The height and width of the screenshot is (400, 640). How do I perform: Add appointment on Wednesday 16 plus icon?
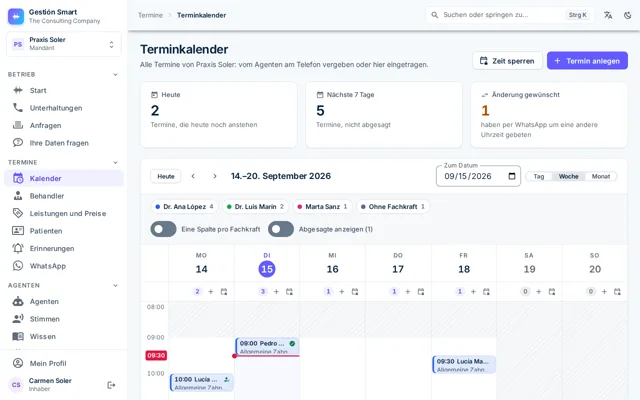pos(342,291)
